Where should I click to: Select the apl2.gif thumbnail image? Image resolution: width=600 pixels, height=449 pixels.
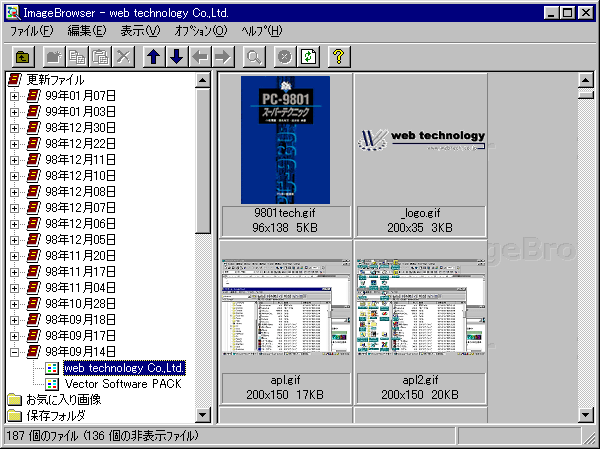[x=421, y=307]
